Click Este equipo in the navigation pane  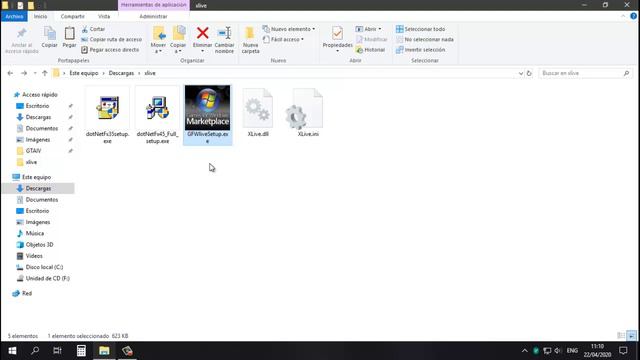pyautogui.click(x=36, y=177)
